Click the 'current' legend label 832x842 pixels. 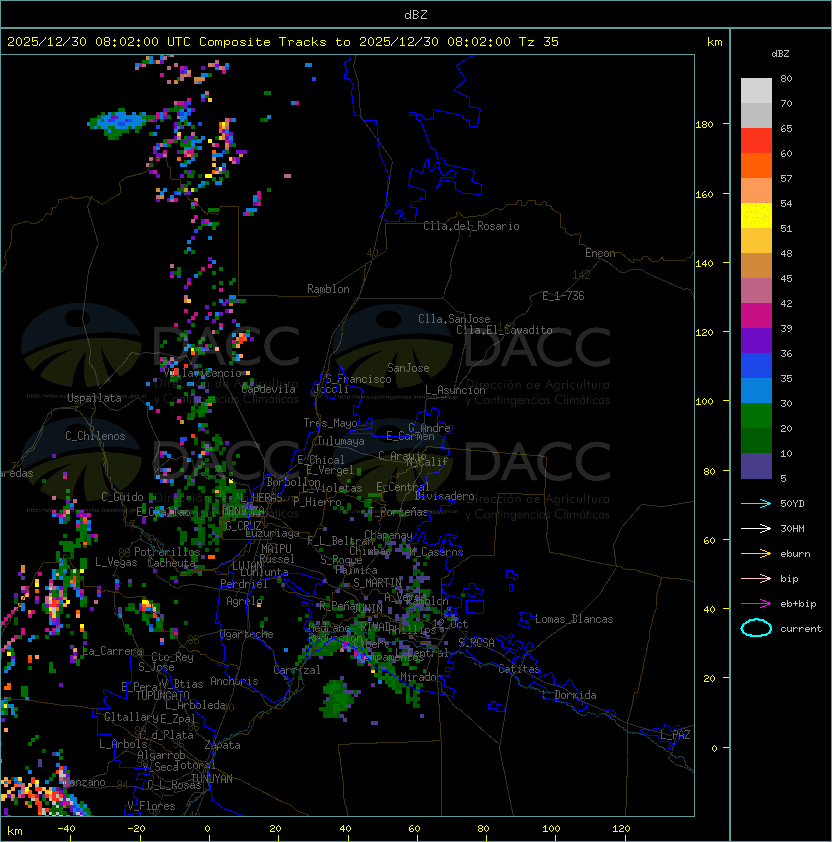pyautogui.click(x=801, y=628)
